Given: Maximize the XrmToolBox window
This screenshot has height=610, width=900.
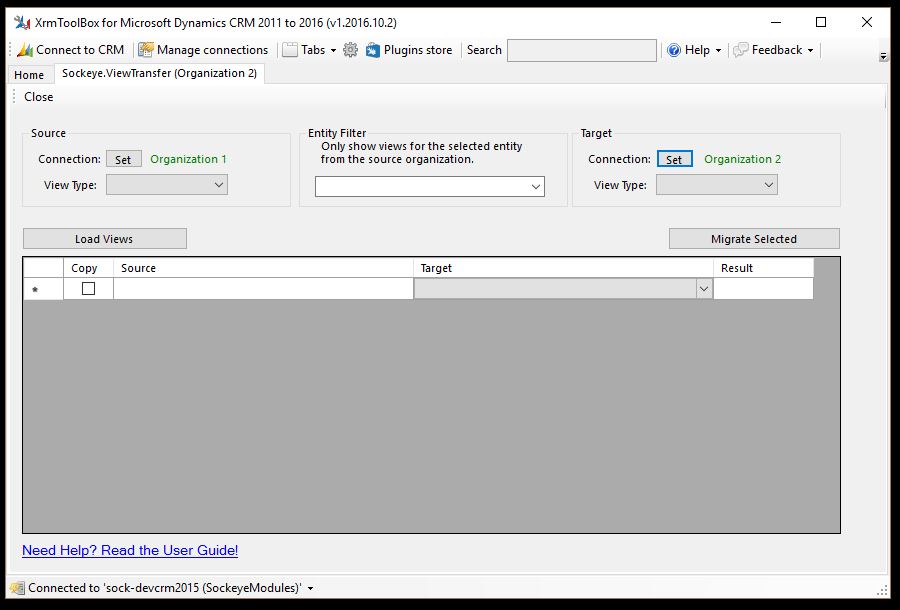Looking at the screenshot, I should pos(821,22).
